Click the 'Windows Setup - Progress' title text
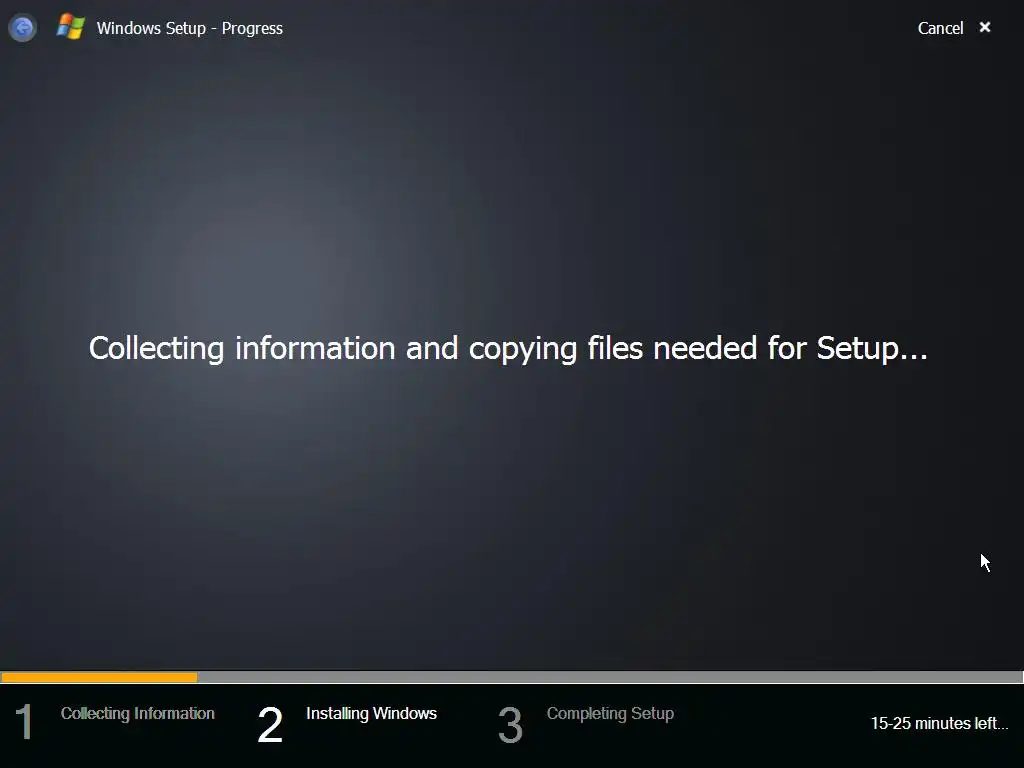The width and height of the screenshot is (1024, 768). (189, 28)
